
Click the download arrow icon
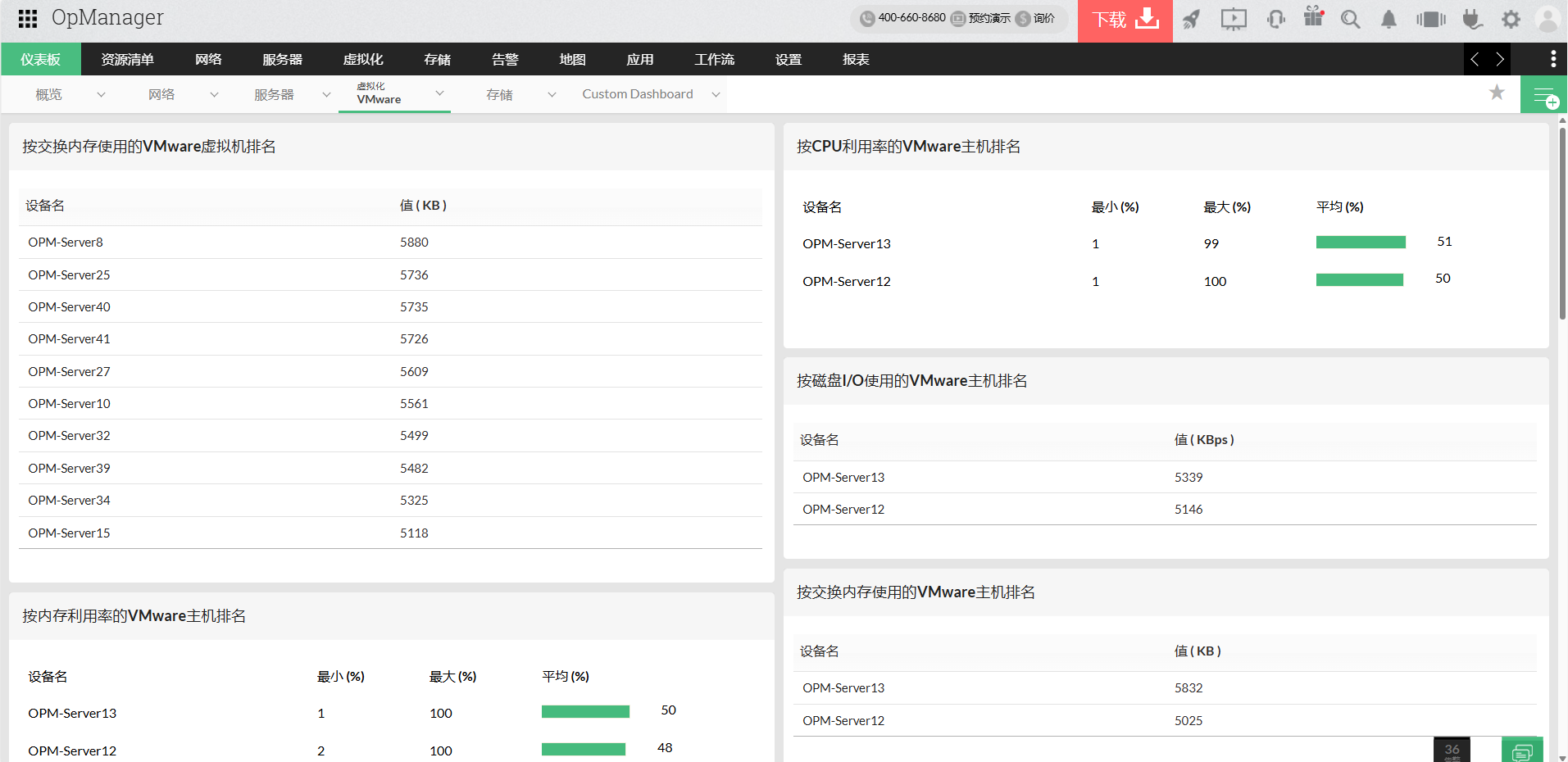(1148, 18)
